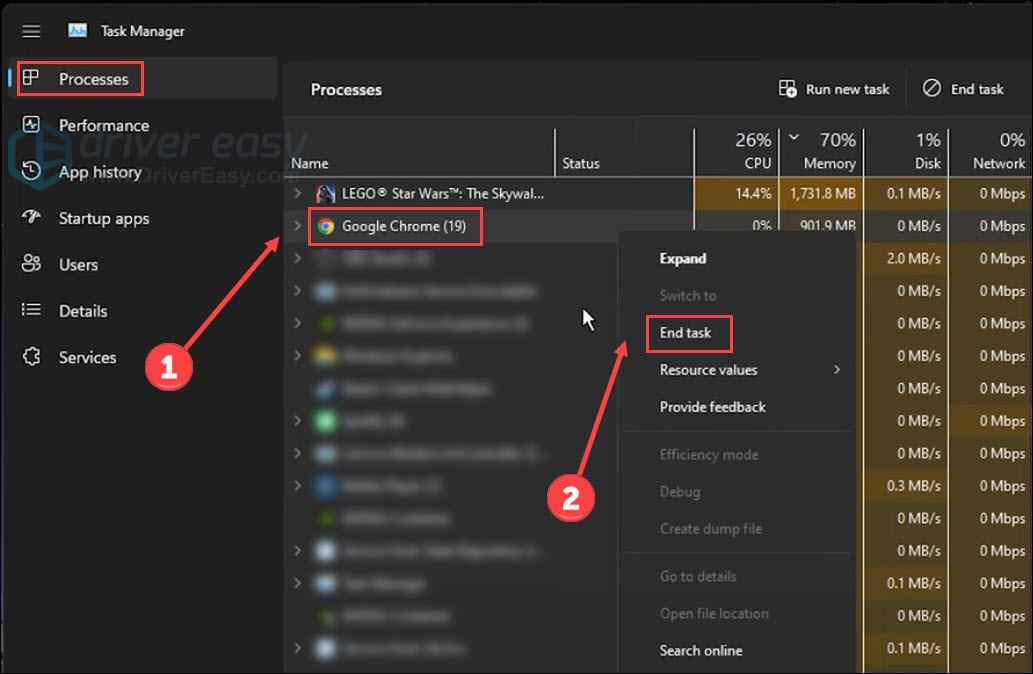Select Debug in the context menu
The image size is (1033, 674).
coord(680,491)
